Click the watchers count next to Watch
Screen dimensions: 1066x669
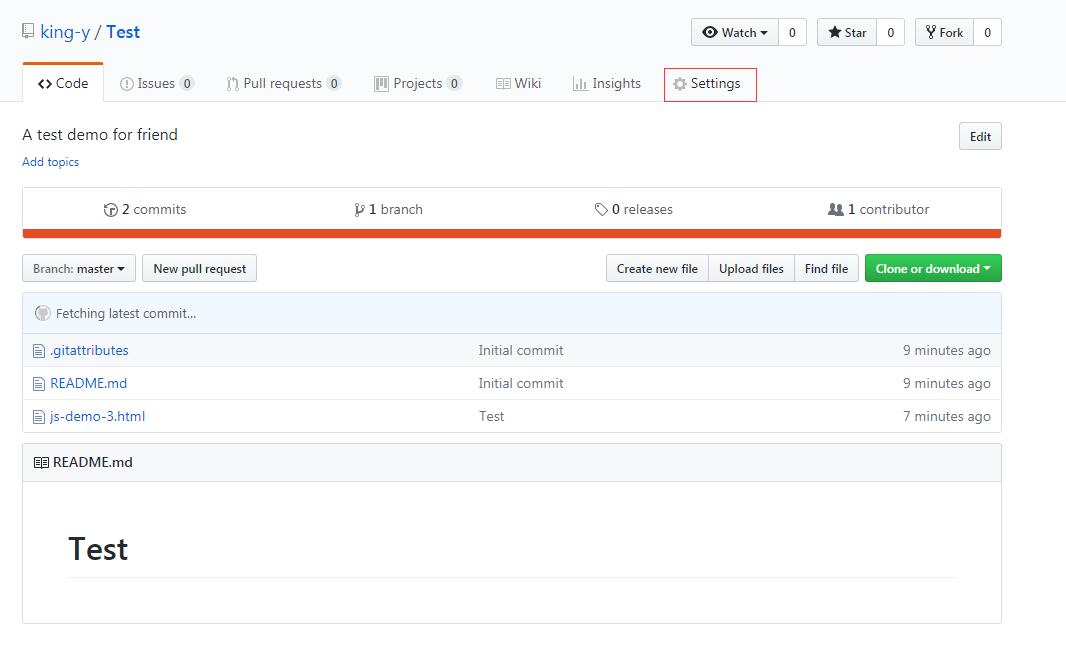[x=792, y=33]
